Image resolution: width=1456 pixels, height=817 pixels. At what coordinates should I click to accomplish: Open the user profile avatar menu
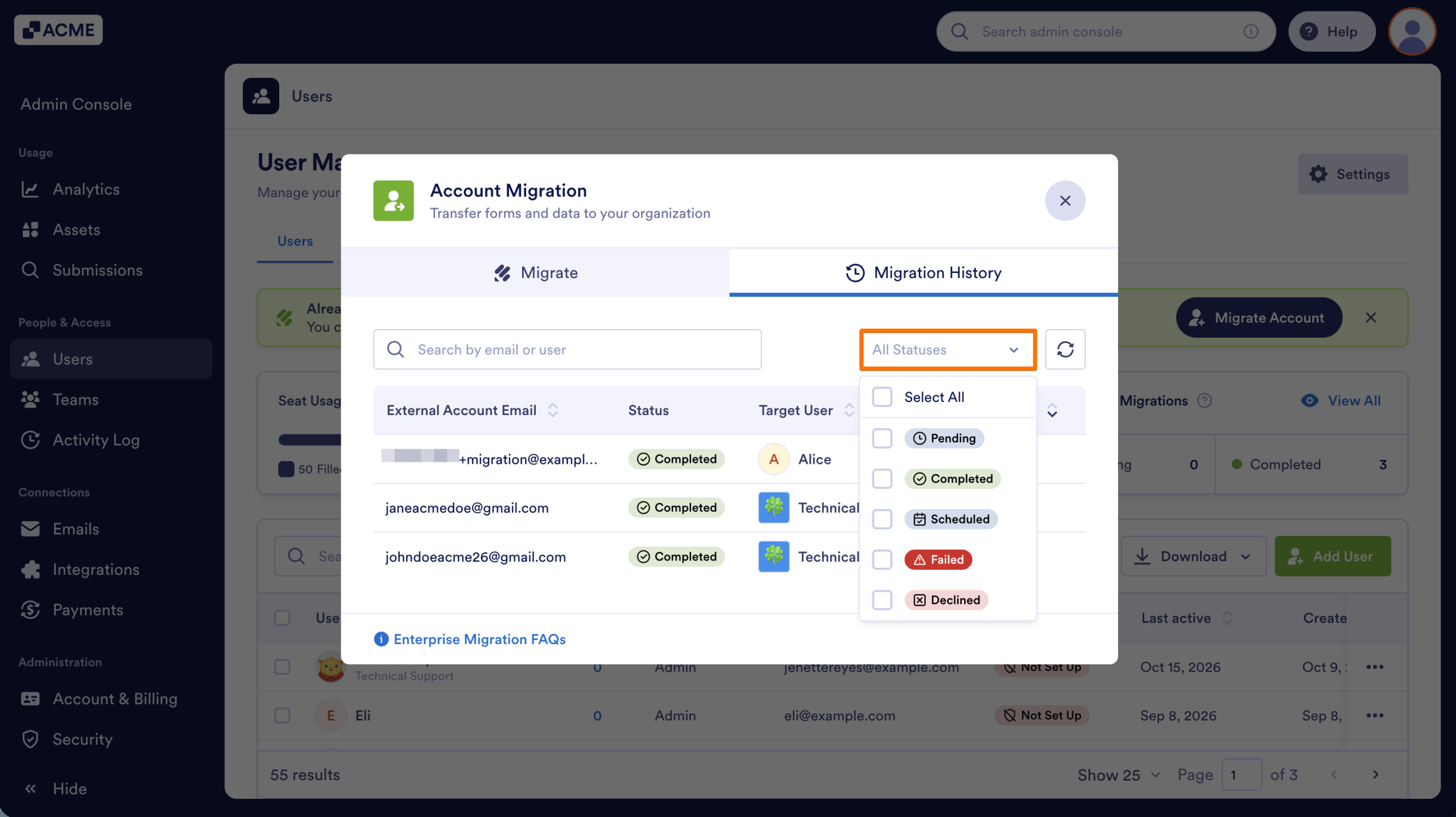point(1412,32)
